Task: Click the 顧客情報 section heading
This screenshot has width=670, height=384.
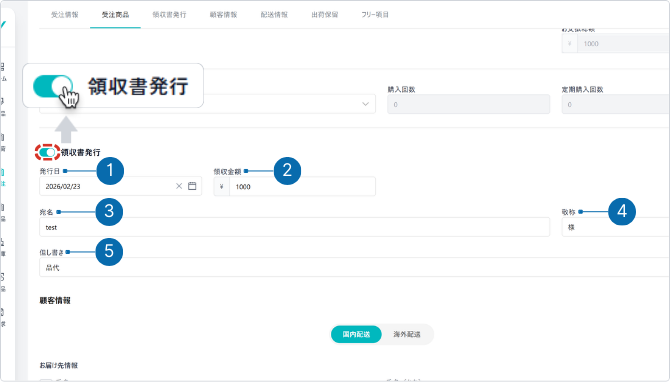Action: tap(55, 301)
